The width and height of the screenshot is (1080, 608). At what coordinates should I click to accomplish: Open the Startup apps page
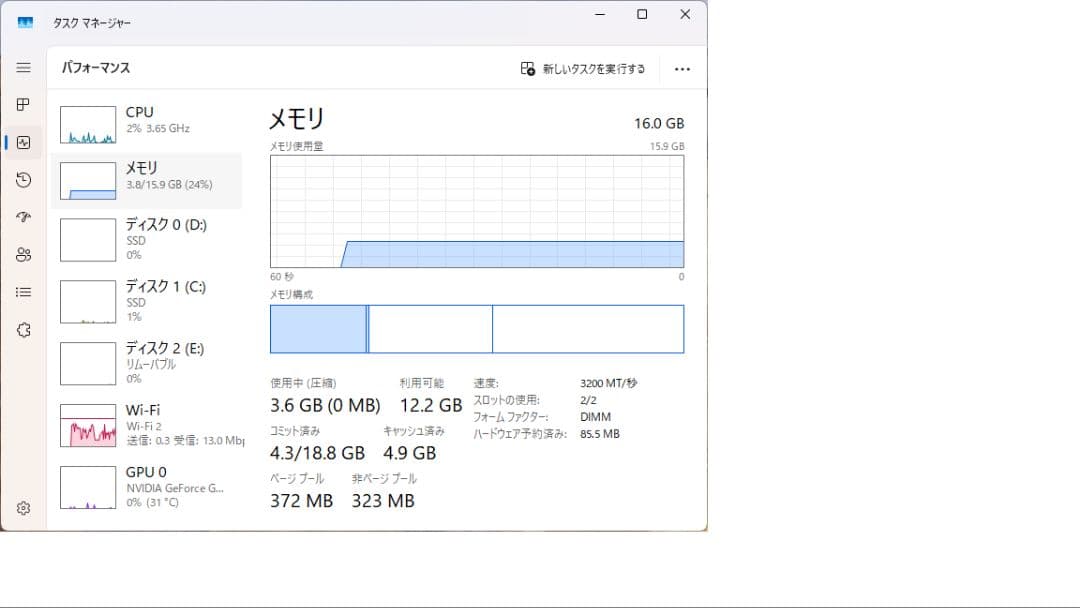coord(23,217)
